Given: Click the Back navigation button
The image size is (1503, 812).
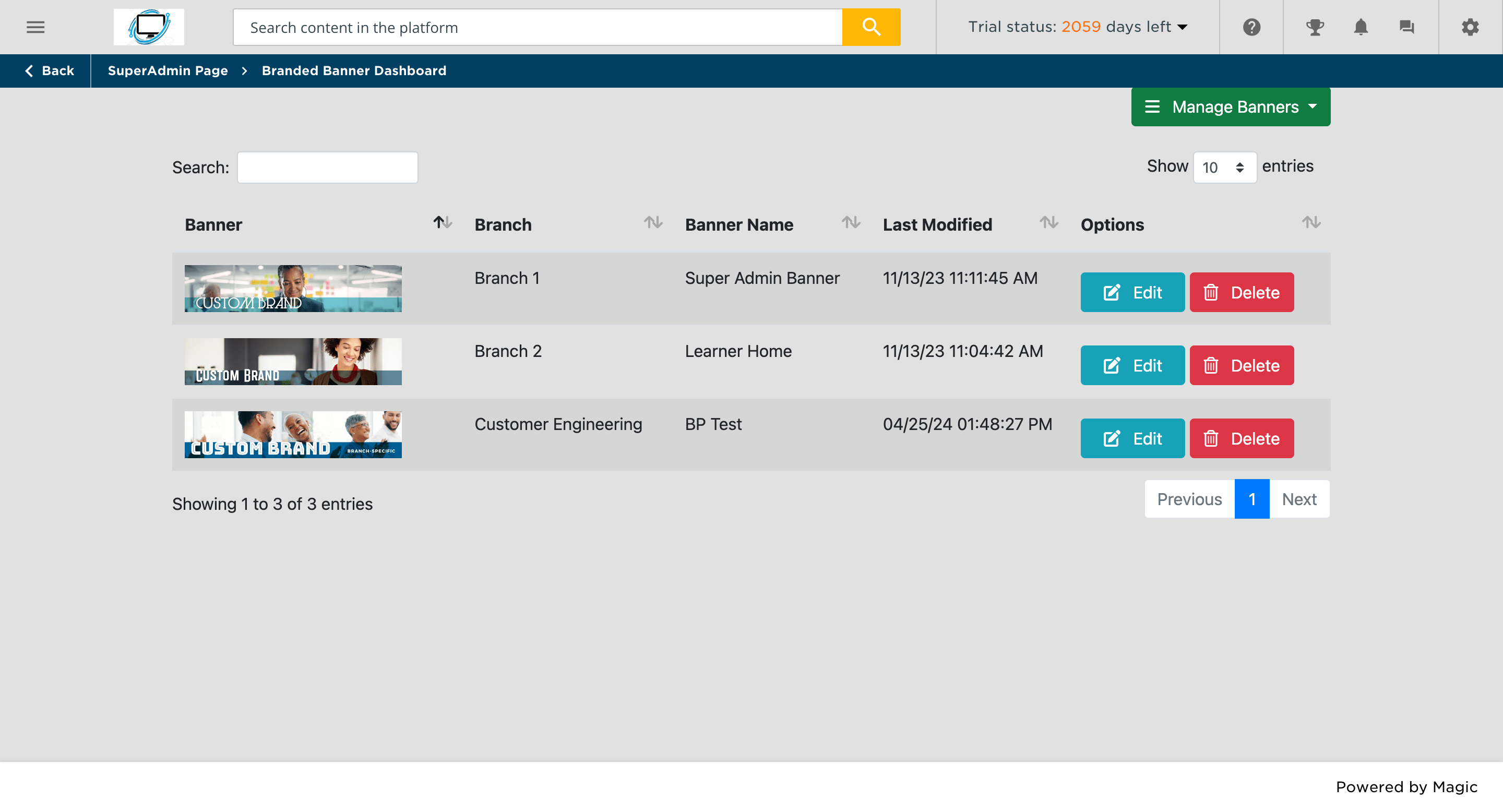Looking at the screenshot, I should [x=50, y=70].
